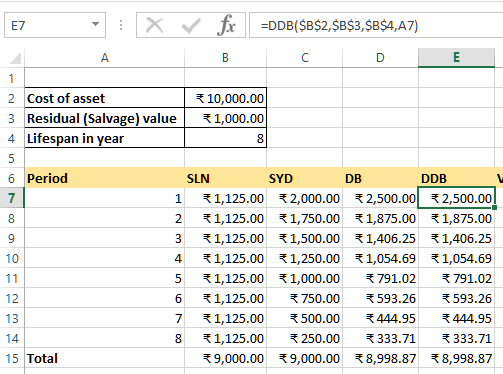Select period 5 cell in column A
The height and width of the screenshot is (374, 503).
click(x=104, y=278)
